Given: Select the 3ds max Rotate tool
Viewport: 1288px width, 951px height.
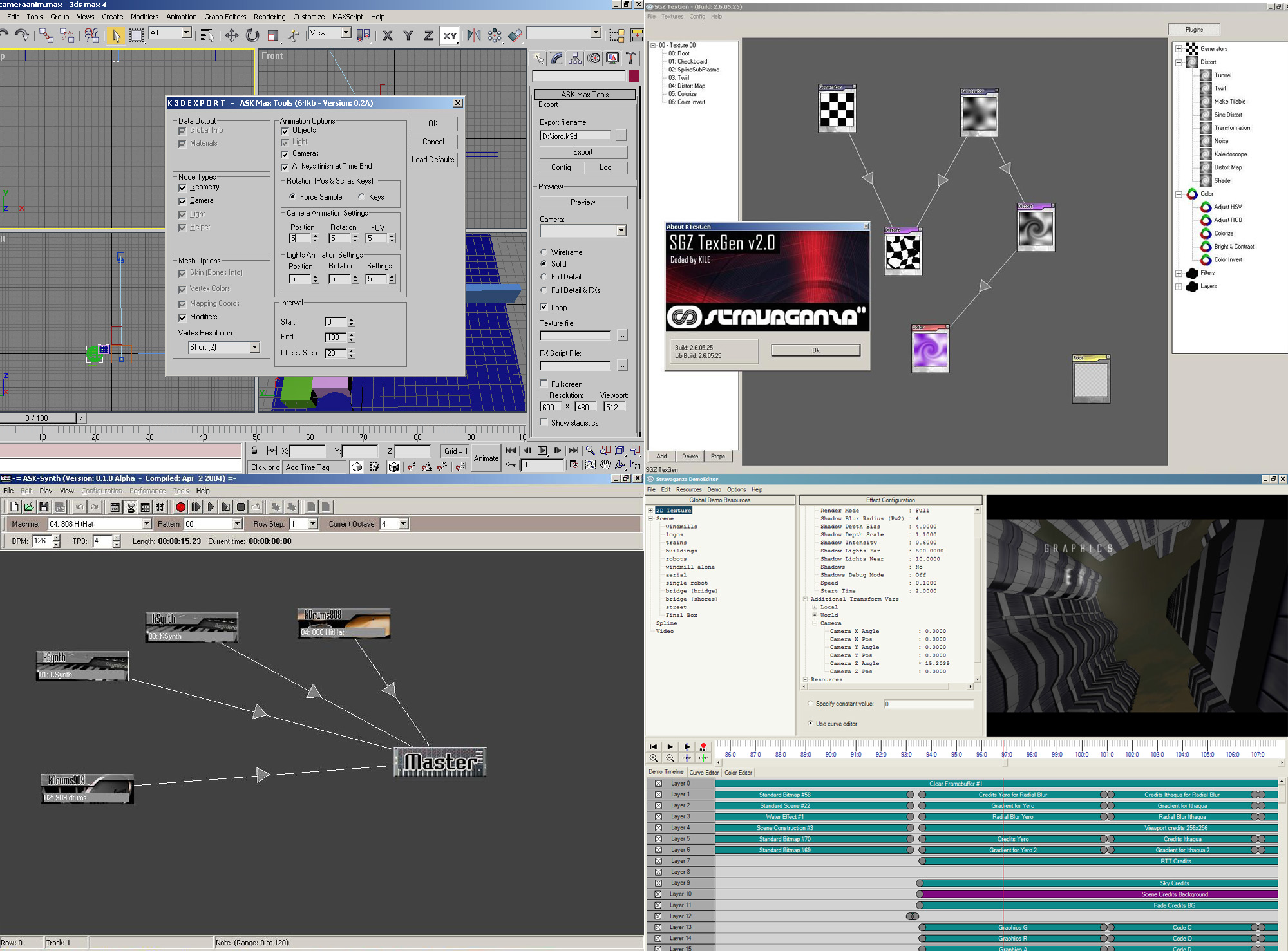Looking at the screenshot, I should pyautogui.click(x=252, y=35).
